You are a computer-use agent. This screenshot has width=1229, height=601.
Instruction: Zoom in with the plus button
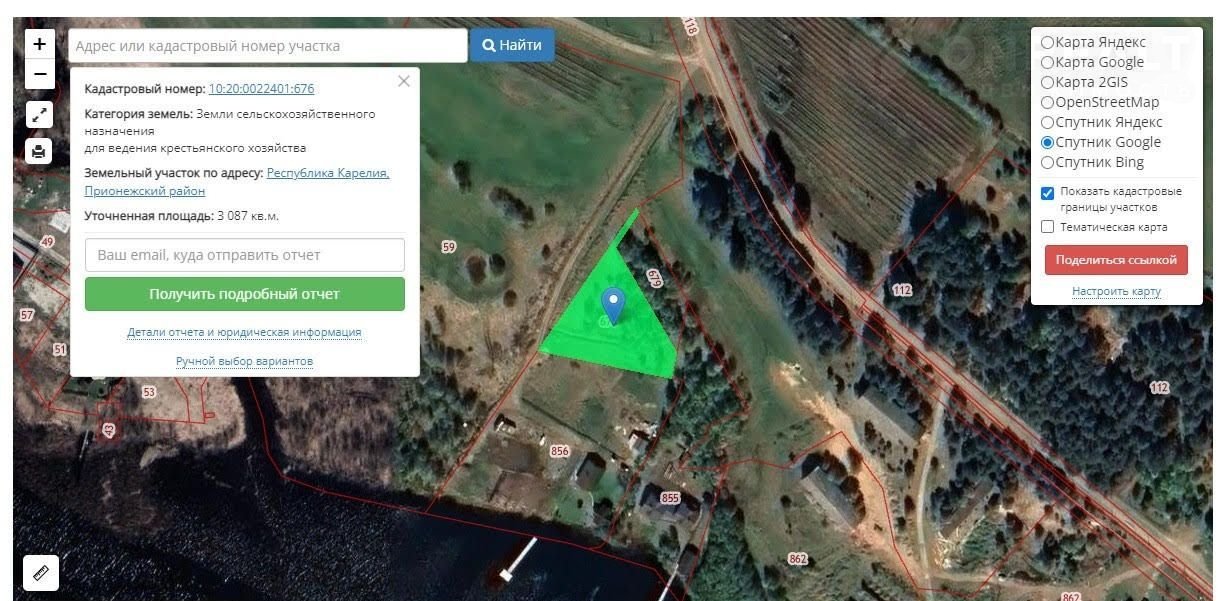[x=39, y=44]
